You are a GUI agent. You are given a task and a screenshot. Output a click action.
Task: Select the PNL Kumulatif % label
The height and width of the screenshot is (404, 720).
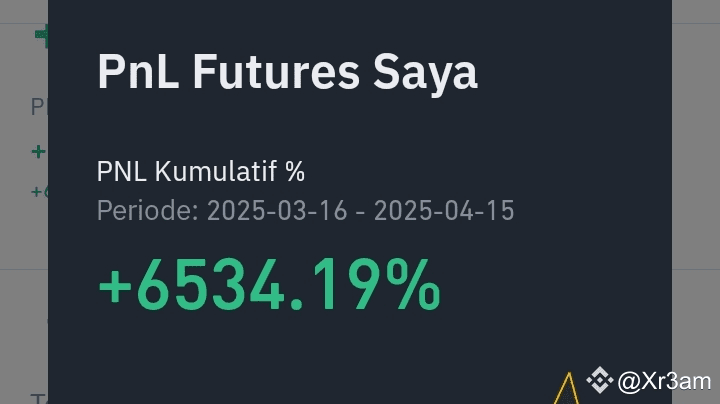click(x=200, y=172)
